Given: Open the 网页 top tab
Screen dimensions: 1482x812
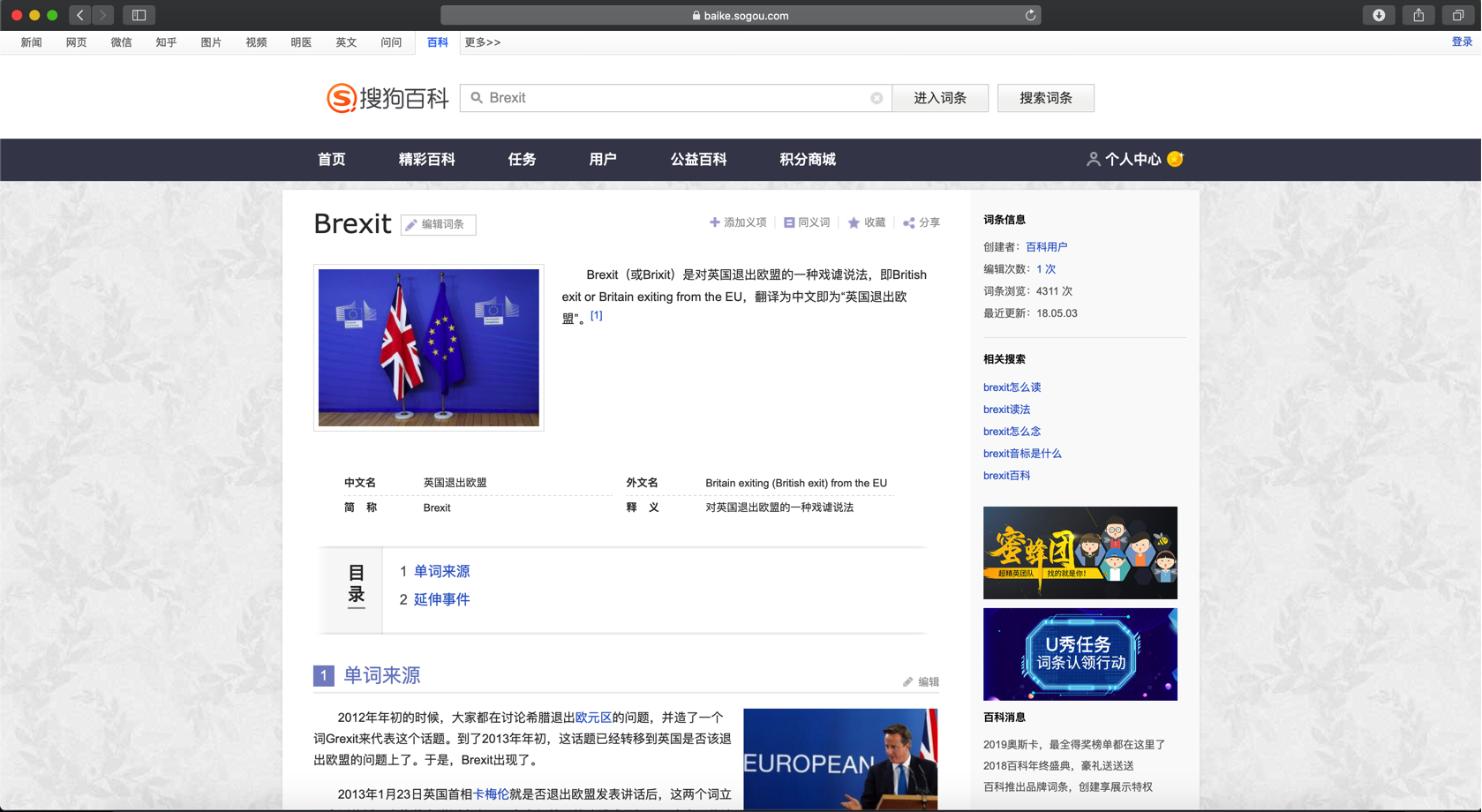Looking at the screenshot, I should 77,42.
